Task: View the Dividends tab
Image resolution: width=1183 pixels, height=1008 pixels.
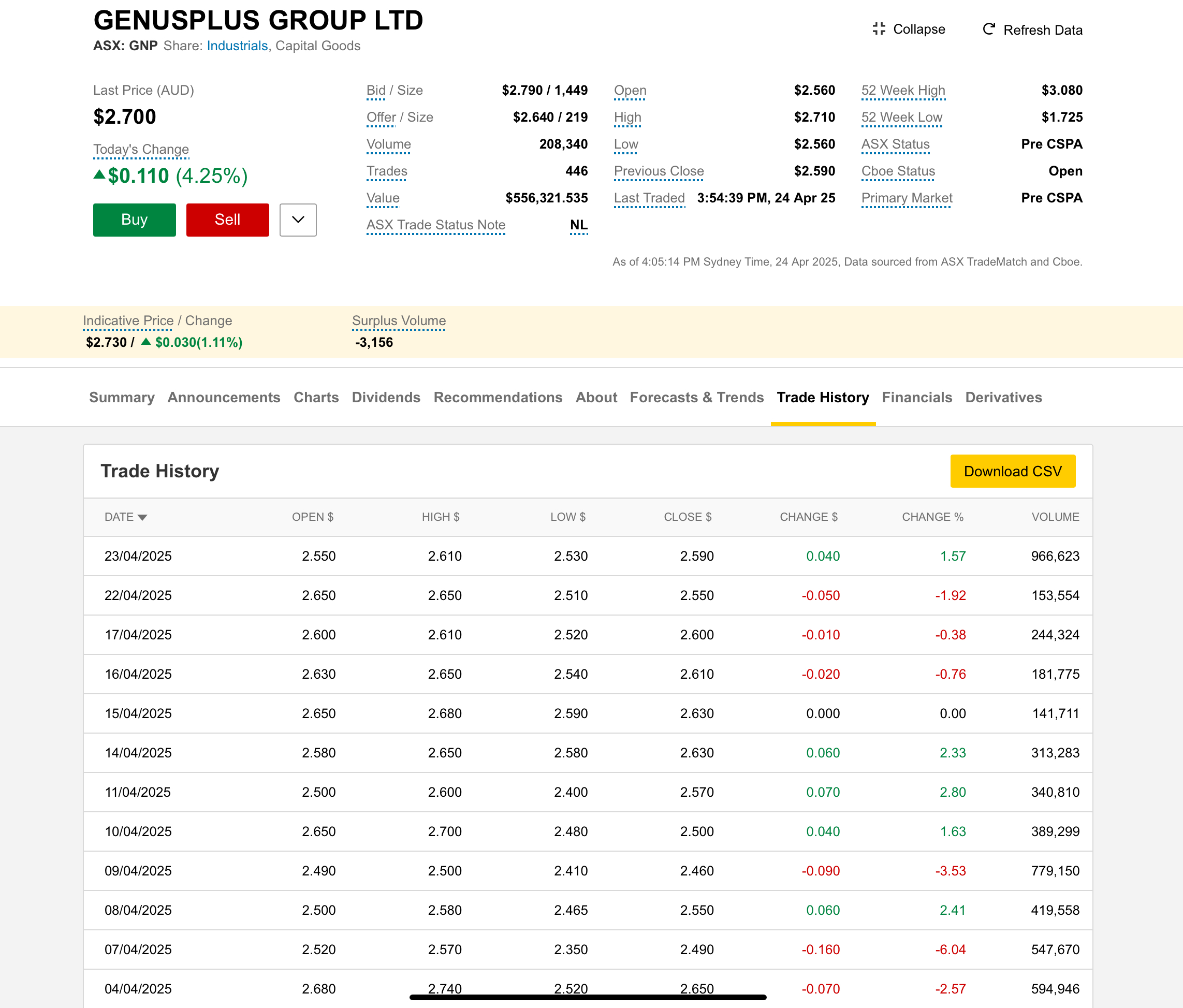Action: pos(386,397)
